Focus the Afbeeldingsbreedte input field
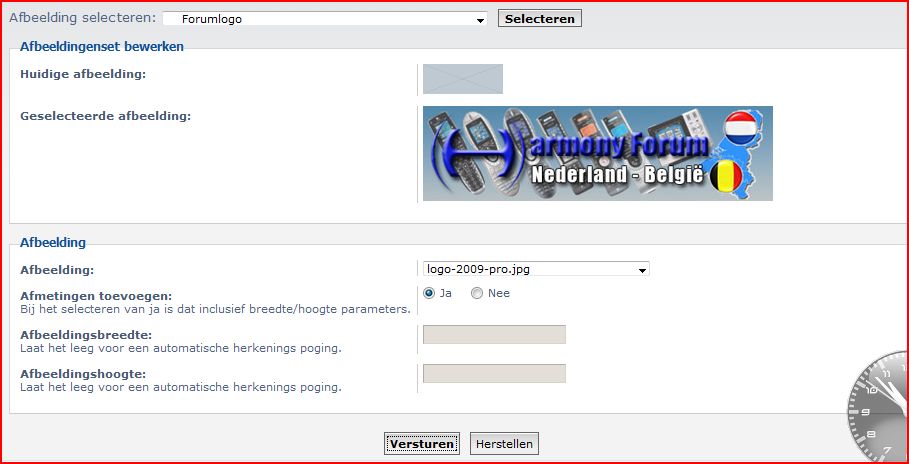 click(494, 334)
